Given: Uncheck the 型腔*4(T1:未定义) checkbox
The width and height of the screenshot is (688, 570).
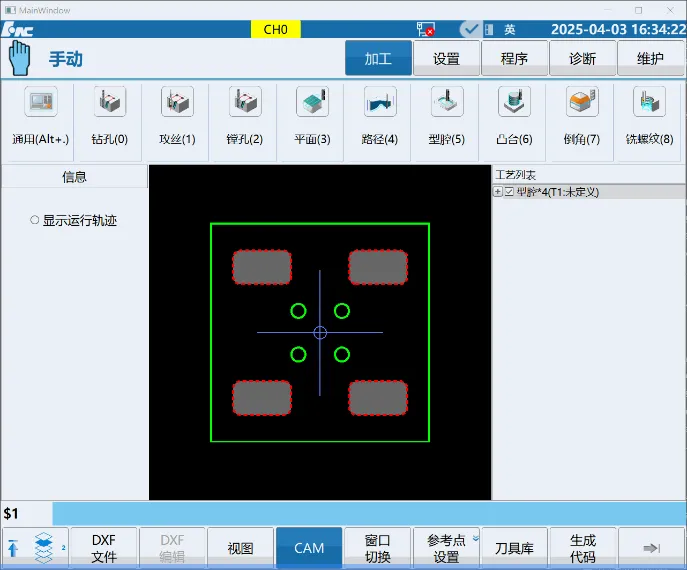Looking at the screenshot, I should click(509, 192).
